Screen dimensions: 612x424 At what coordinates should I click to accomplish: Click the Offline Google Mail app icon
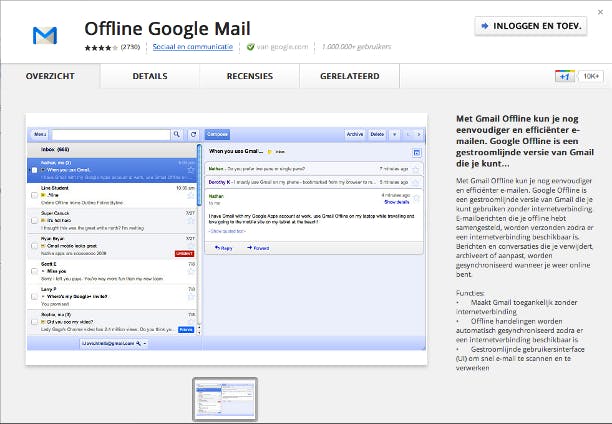[x=45, y=36]
